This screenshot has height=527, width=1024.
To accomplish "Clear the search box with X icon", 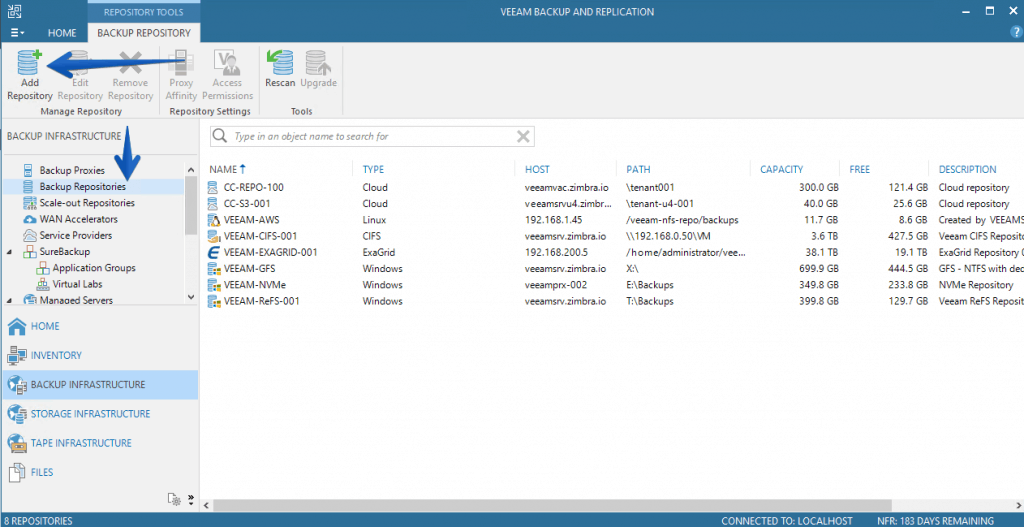I will pos(523,136).
